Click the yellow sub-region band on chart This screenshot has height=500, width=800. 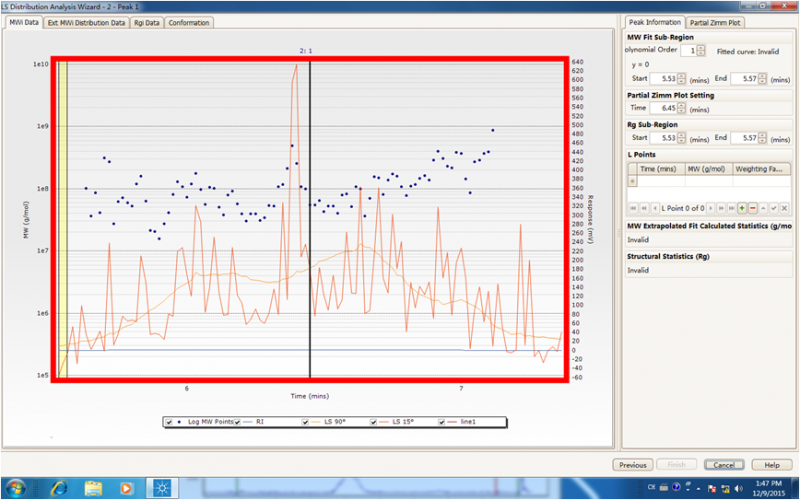[63, 219]
